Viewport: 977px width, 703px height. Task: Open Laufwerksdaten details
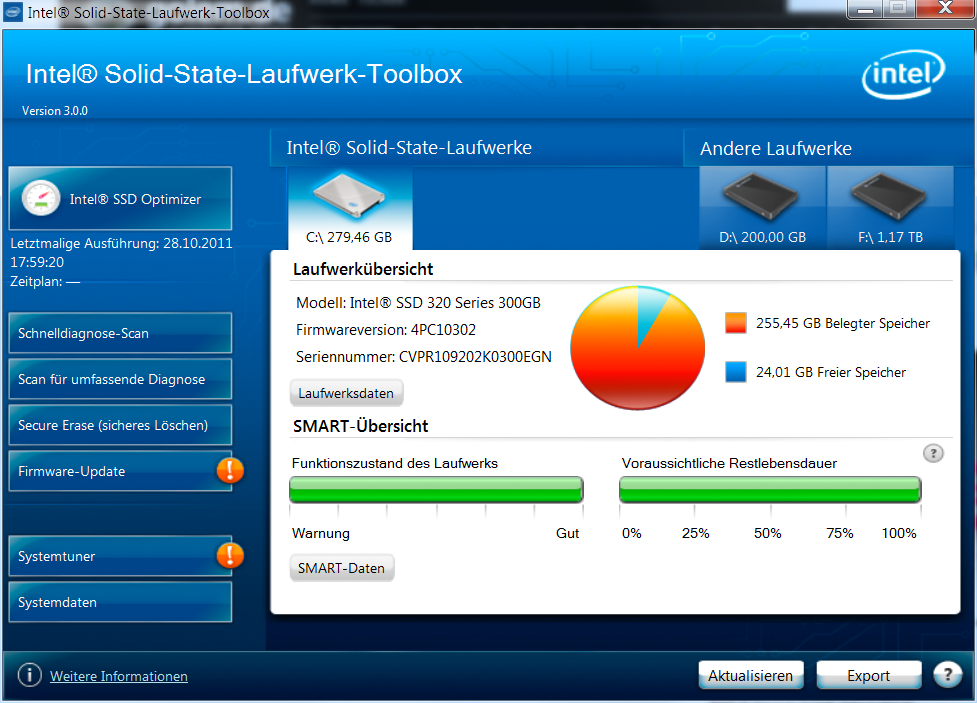346,392
